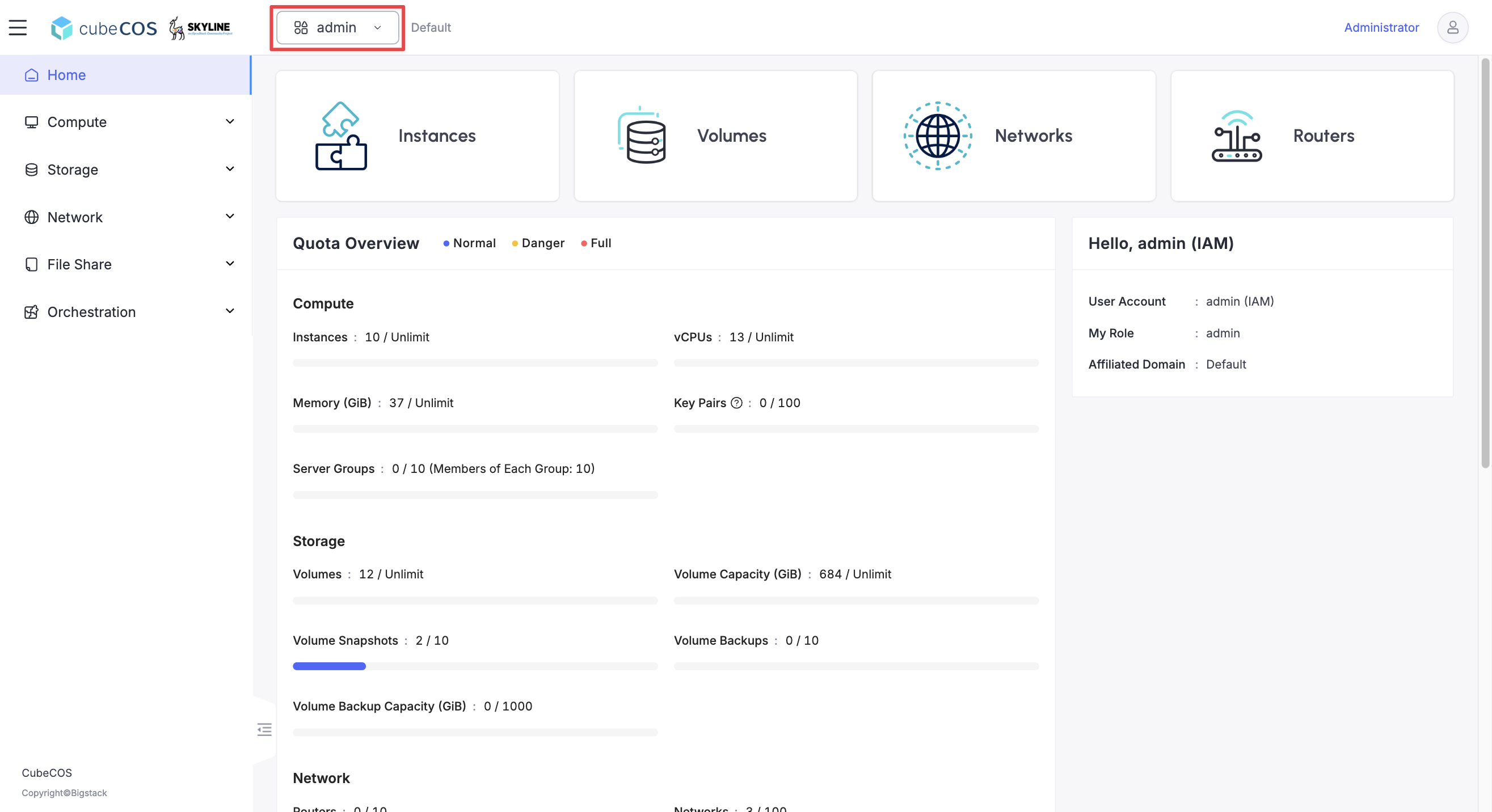This screenshot has height=812, width=1492.
Task: Open the File Share menu
Action: (x=125, y=264)
